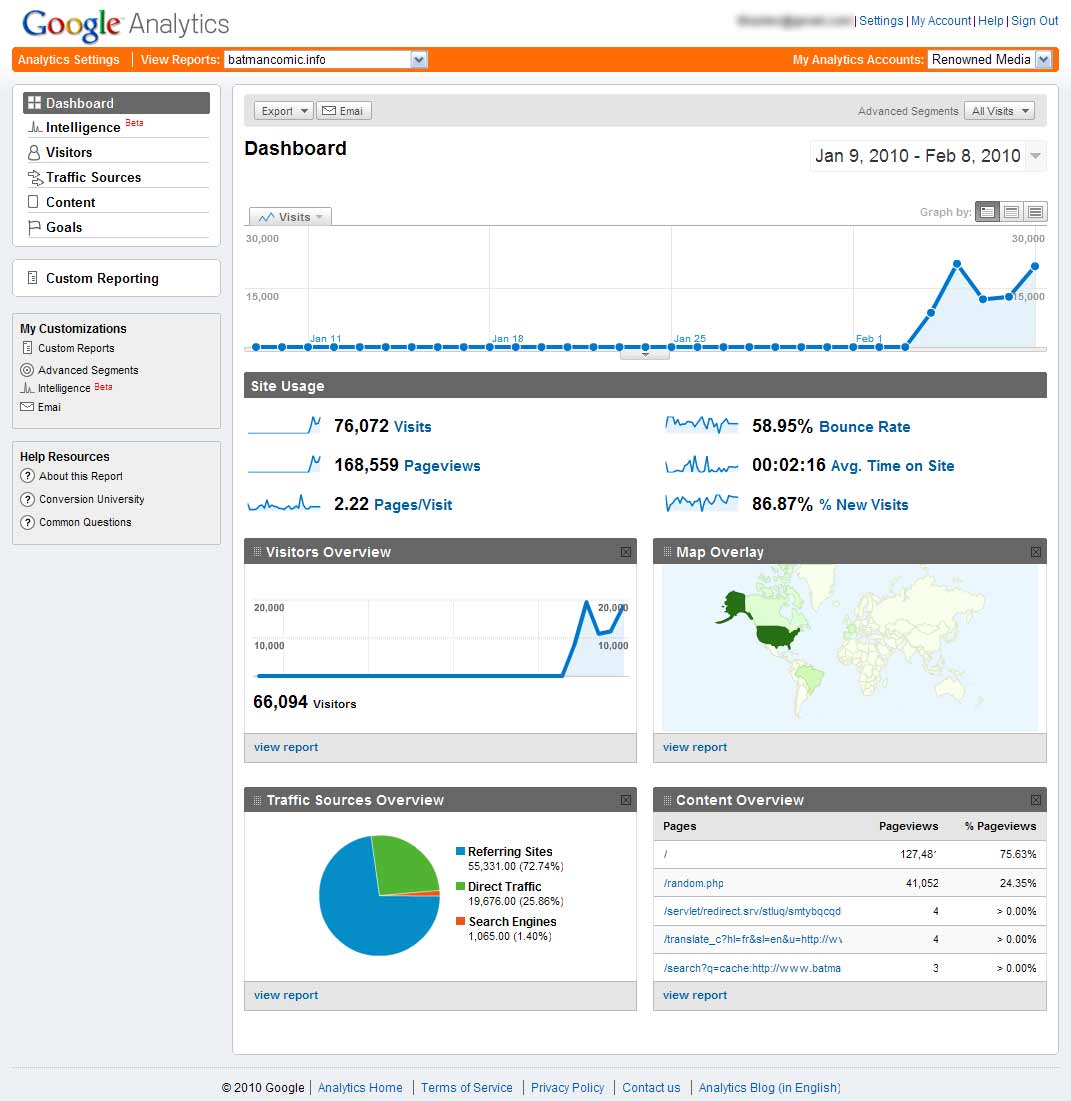Close the Content Overview widget
This screenshot has width=1071, height=1101.
click(x=1035, y=800)
